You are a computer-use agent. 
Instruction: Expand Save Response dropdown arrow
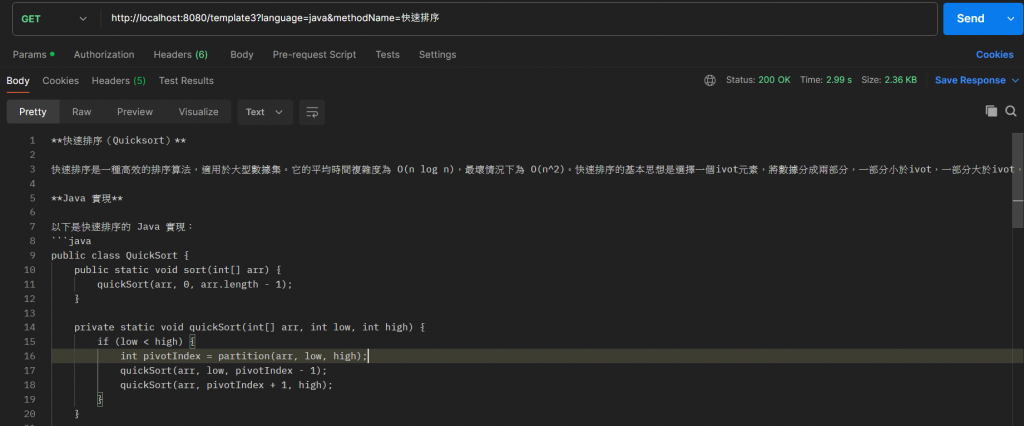click(1015, 80)
